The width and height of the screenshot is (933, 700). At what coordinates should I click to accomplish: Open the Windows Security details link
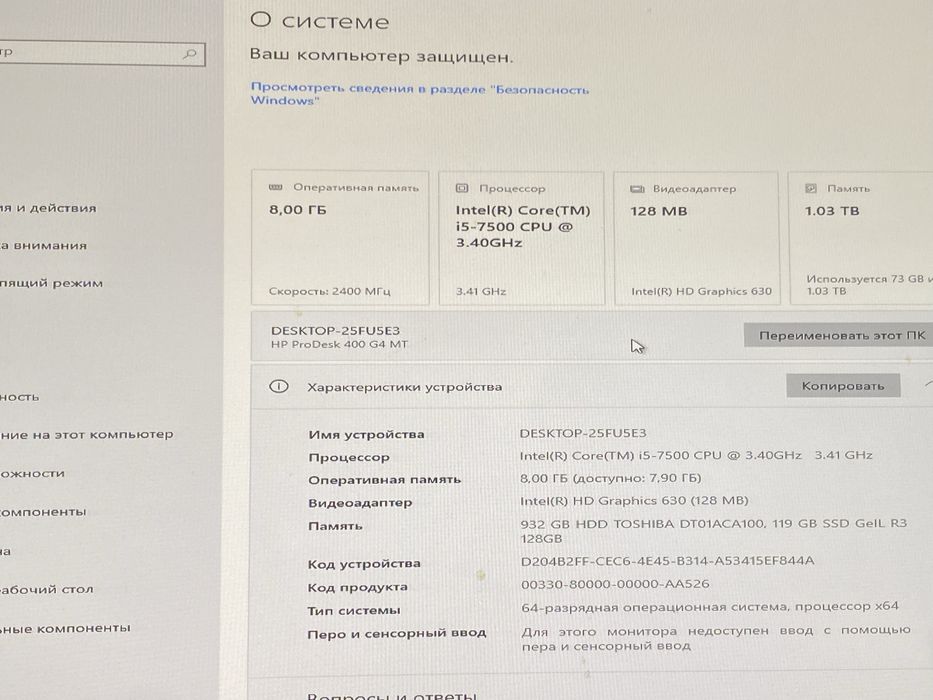coord(419,94)
